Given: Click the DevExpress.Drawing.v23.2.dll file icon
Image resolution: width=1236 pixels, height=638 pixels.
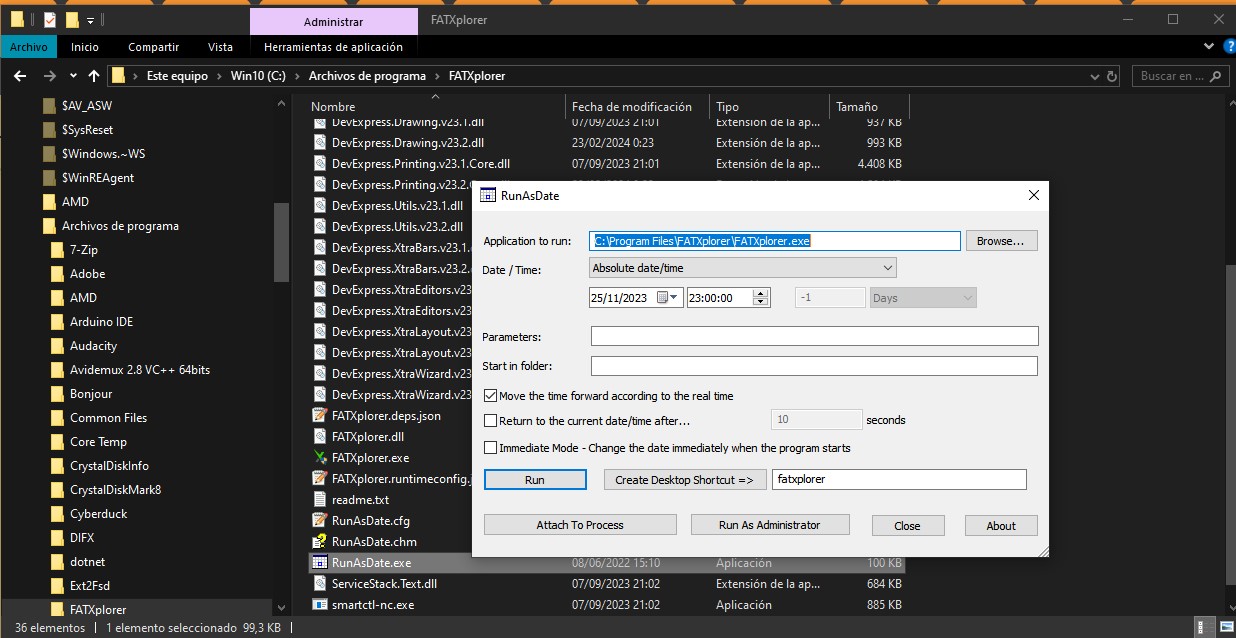Looking at the screenshot, I should pos(320,143).
